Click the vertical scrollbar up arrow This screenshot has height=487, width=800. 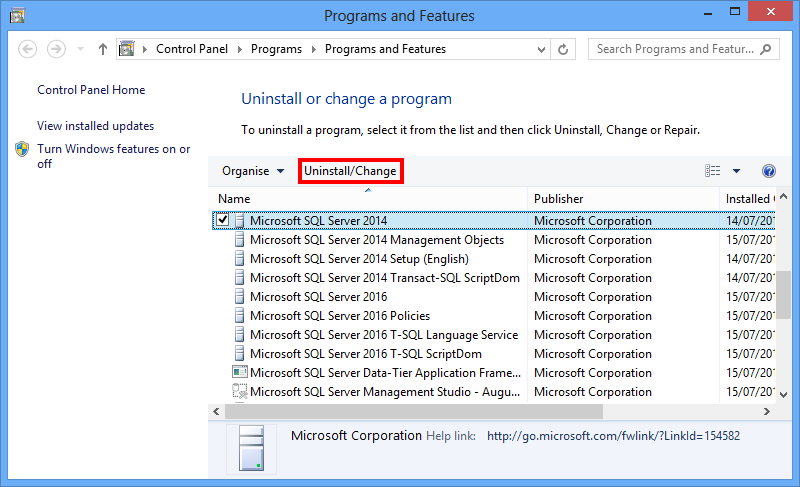point(784,196)
